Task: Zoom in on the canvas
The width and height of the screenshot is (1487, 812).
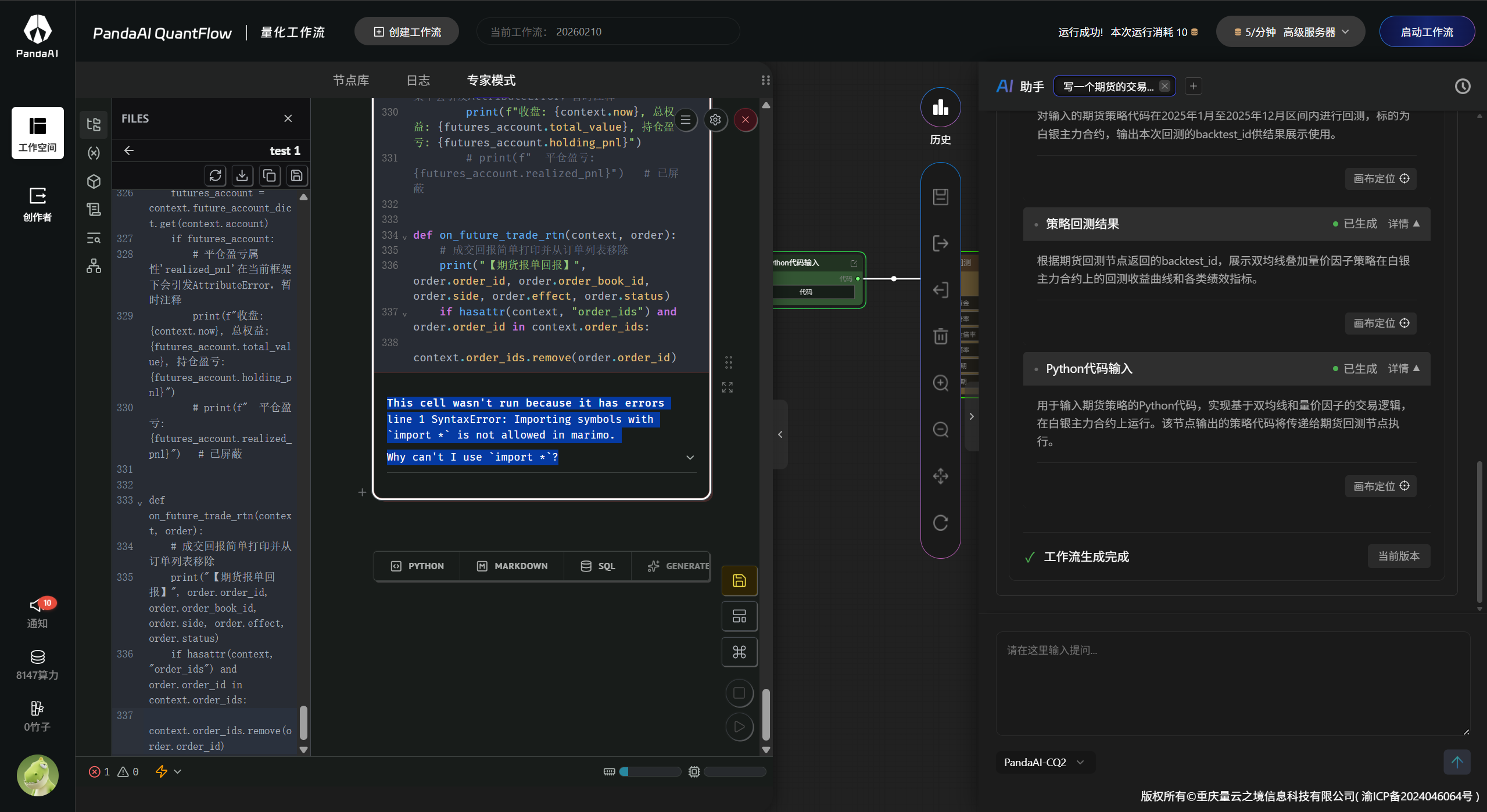Action: pyautogui.click(x=941, y=383)
